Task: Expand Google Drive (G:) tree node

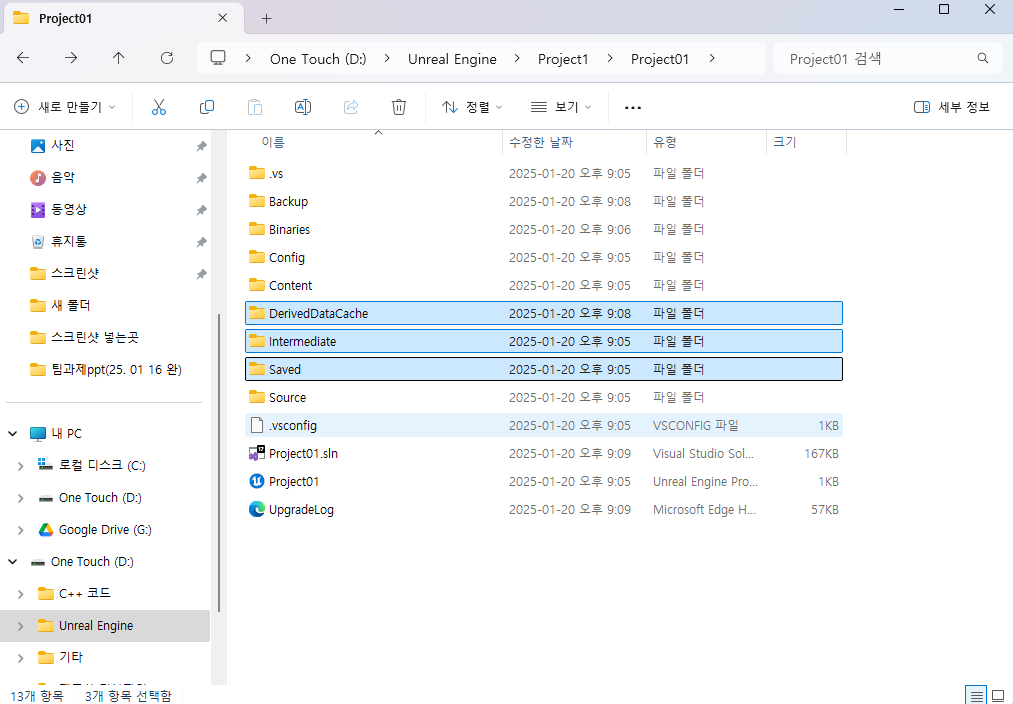Action: point(21,530)
